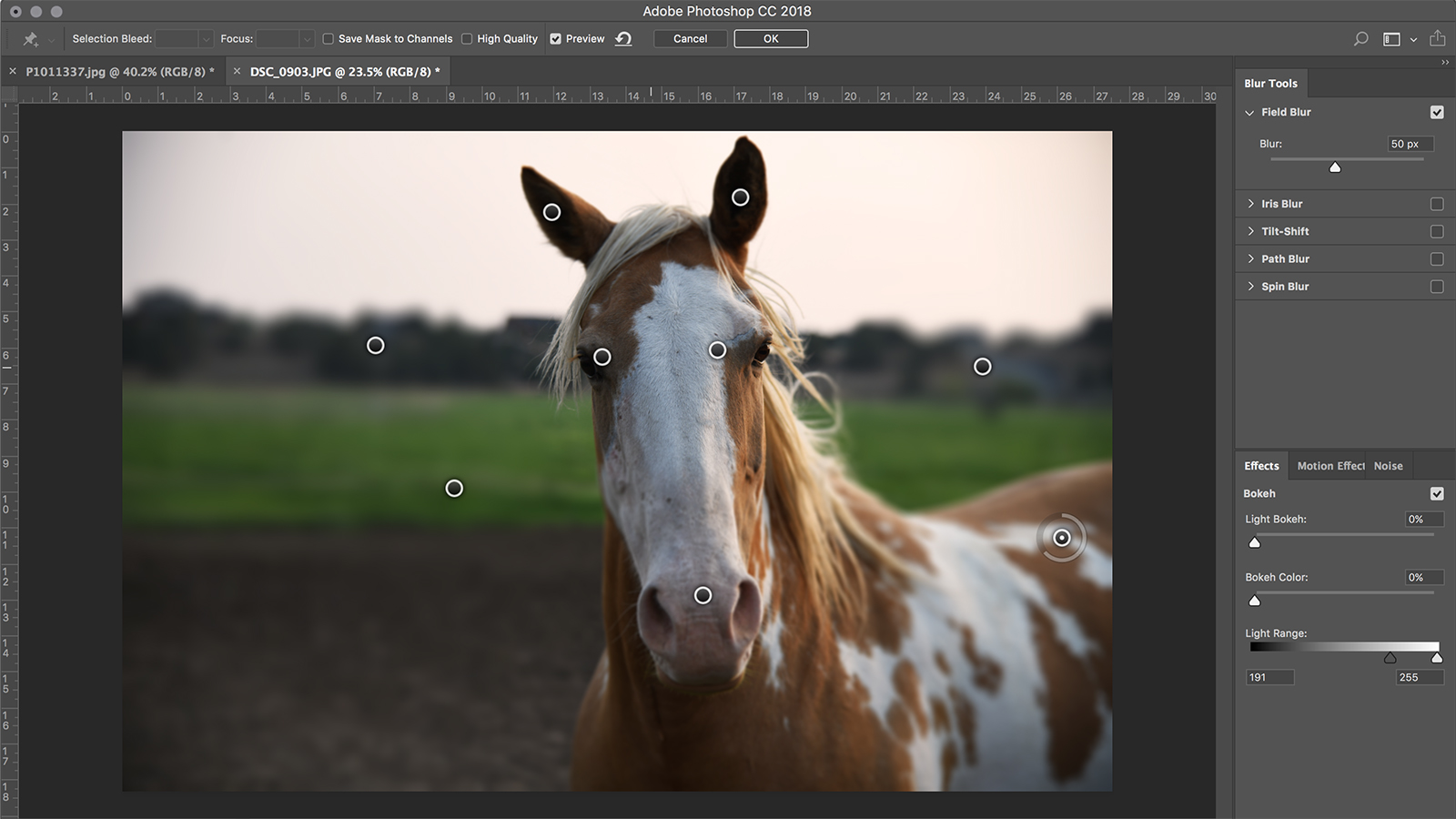The image size is (1456, 819).
Task: Switch to the P1011337.jpg document tab
Action: pos(119,71)
